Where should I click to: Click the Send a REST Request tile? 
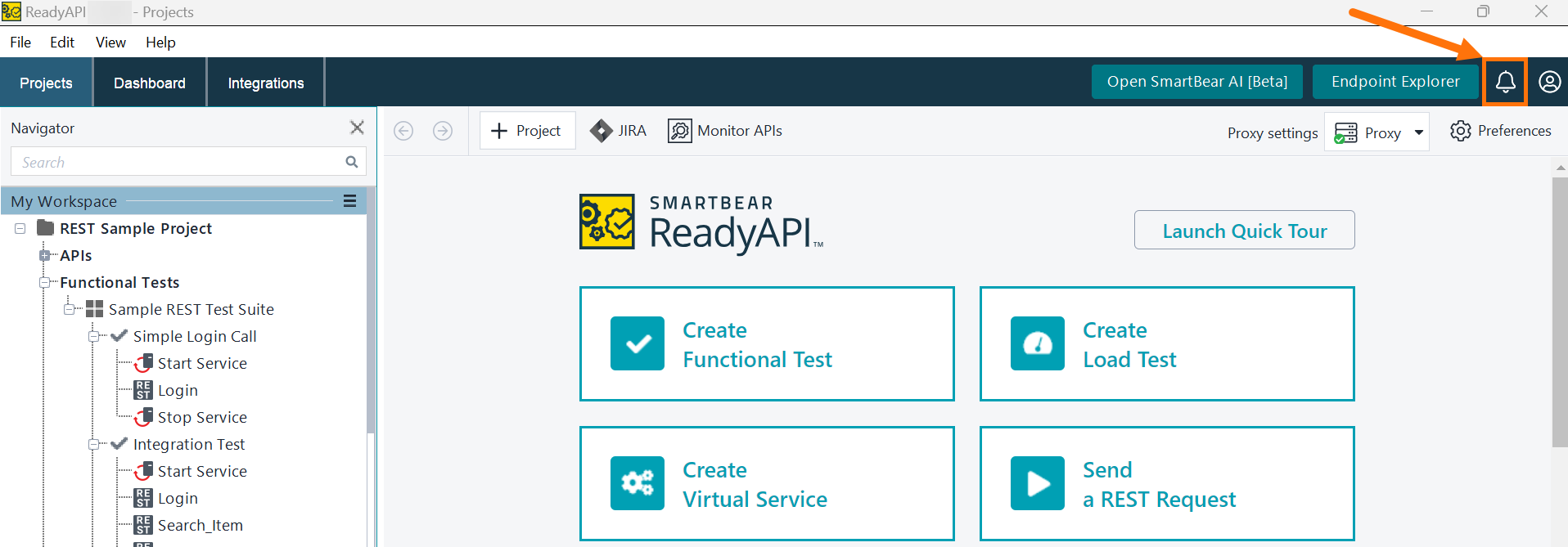click(1167, 483)
